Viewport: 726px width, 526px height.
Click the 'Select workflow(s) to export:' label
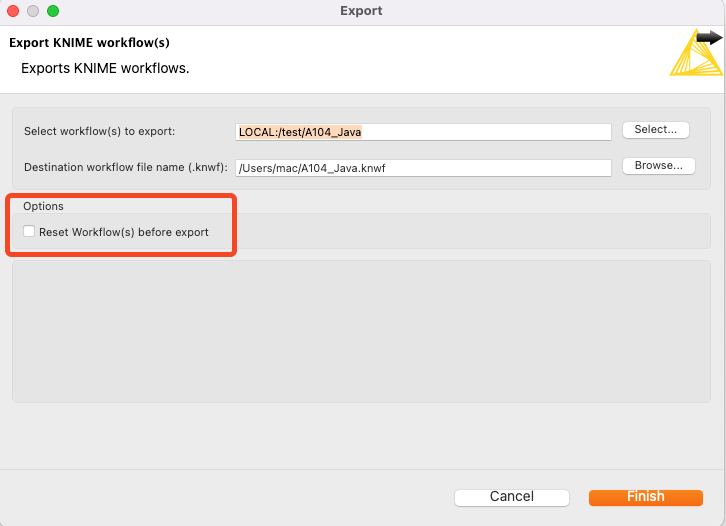(100, 131)
